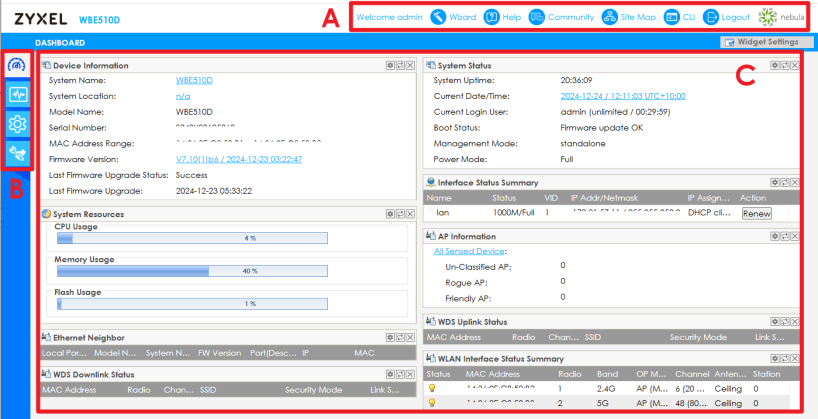Open the Dashboard sidebar icon

click(x=17, y=65)
